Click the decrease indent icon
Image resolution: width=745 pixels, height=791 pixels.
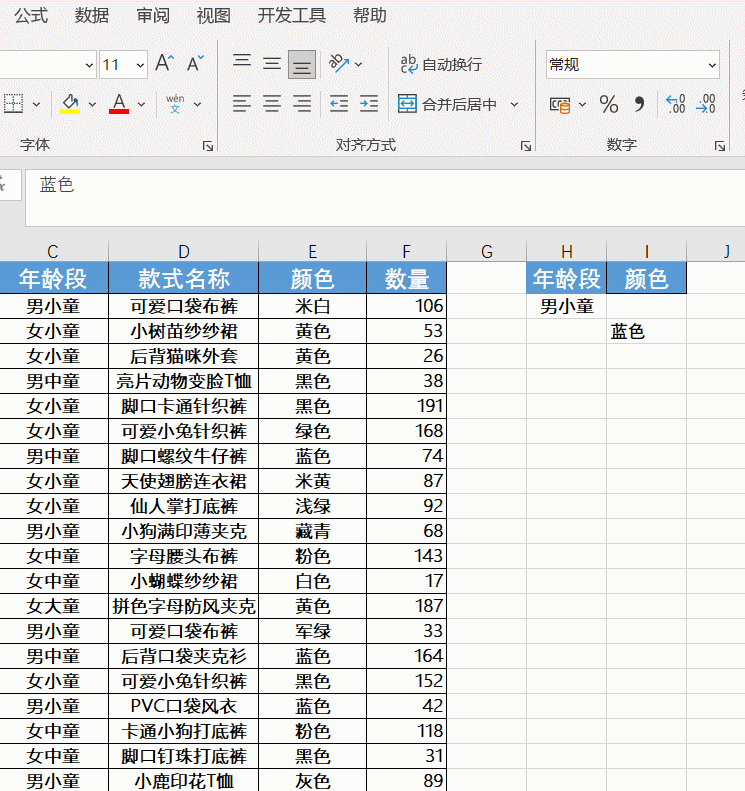338,104
